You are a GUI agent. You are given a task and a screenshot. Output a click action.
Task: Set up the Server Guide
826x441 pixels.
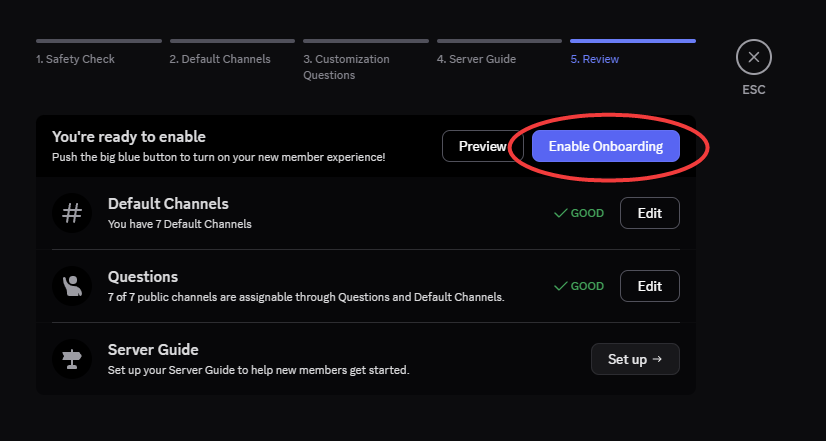pyautogui.click(x=635, y=359)
